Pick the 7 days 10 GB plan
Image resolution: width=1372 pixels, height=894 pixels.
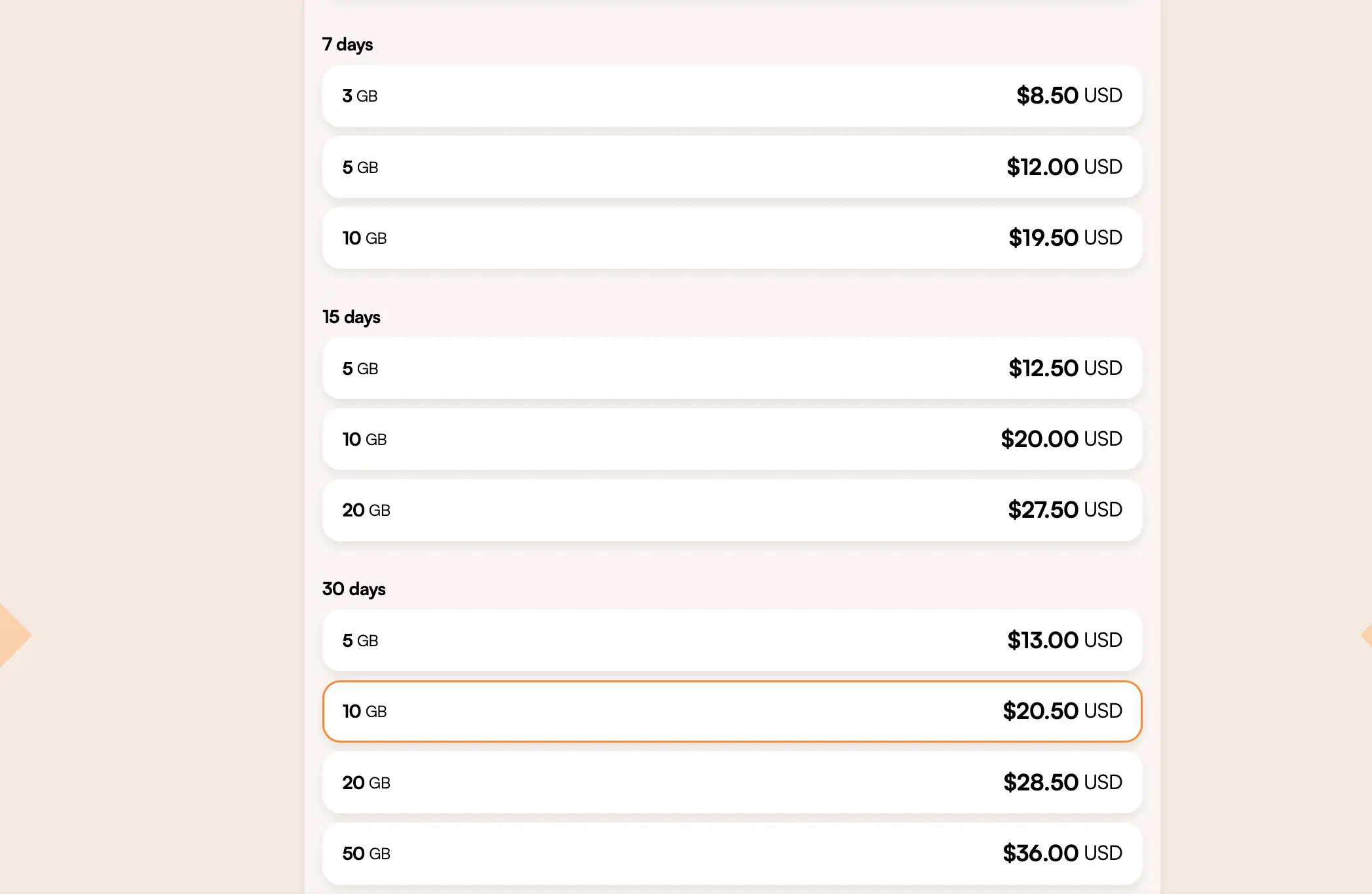click(732, 238)
